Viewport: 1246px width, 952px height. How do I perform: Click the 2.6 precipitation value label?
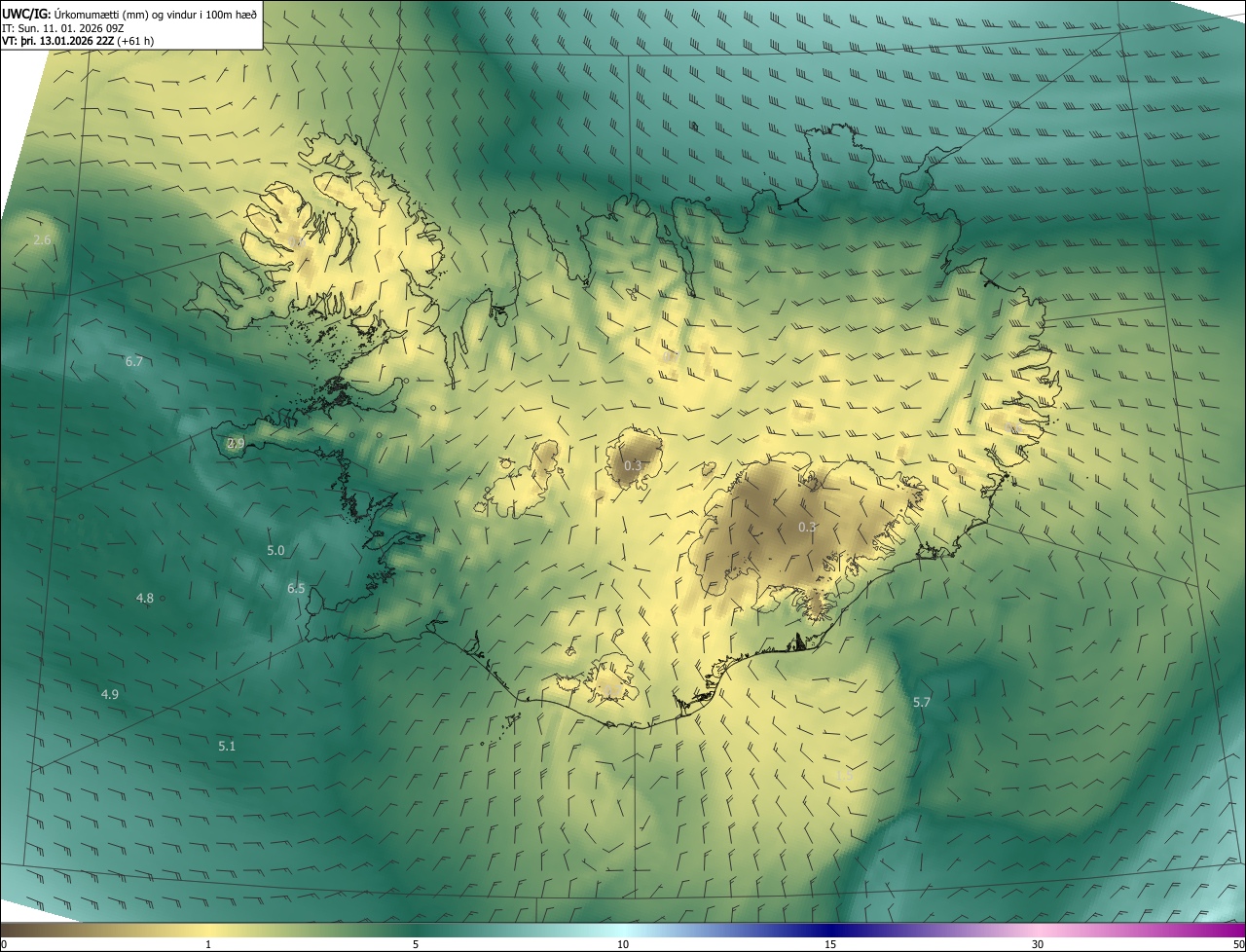[42, 239]
